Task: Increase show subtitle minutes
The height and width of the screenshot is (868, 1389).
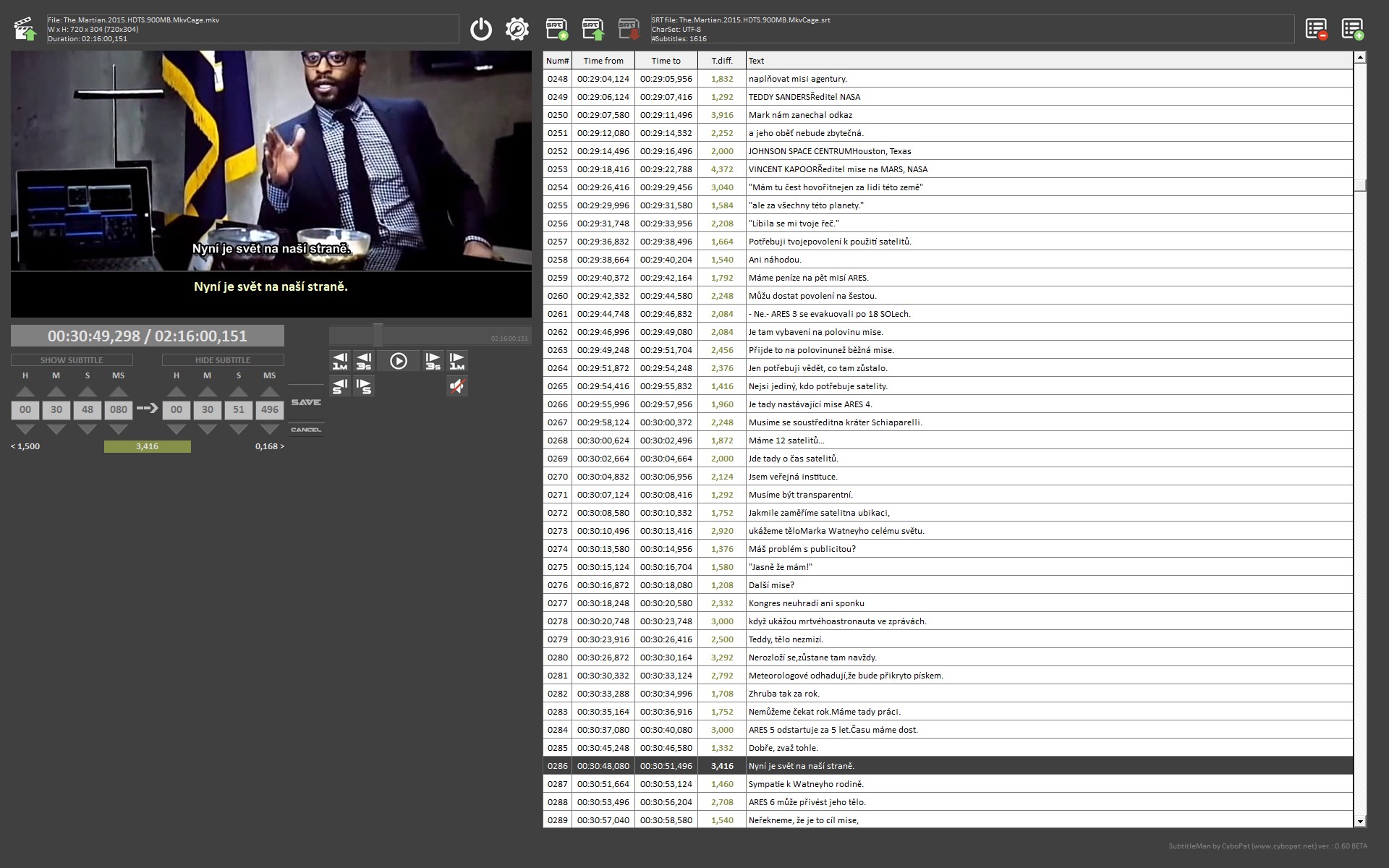Action: point(56,391)
